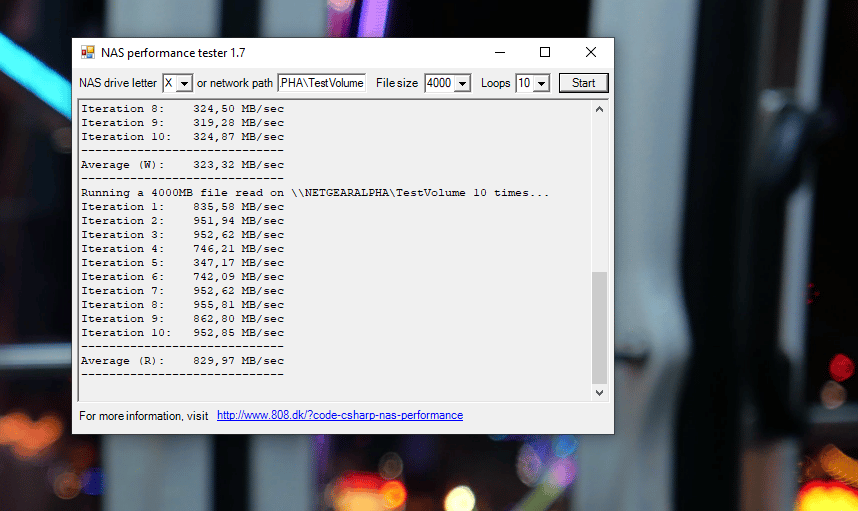Click the results scrollbar down arrow
The image size is (858, 511).
pyautogui.click(x=600, y=393)
